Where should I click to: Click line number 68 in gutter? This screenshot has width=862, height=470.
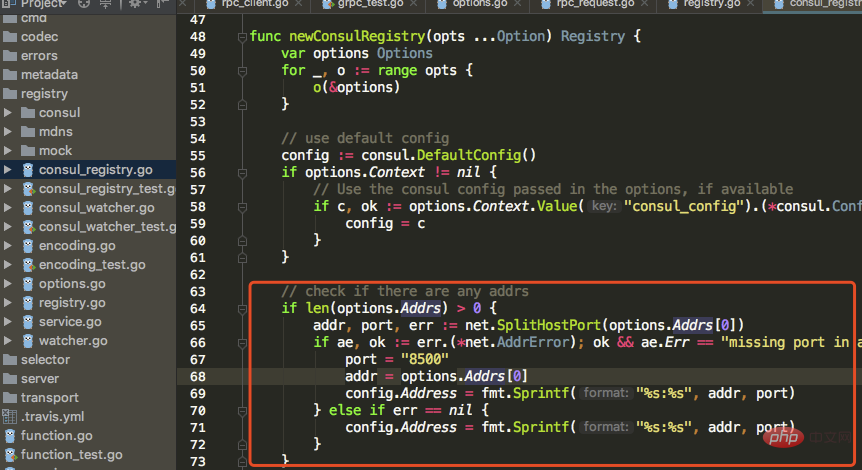[x=198, y=377]
